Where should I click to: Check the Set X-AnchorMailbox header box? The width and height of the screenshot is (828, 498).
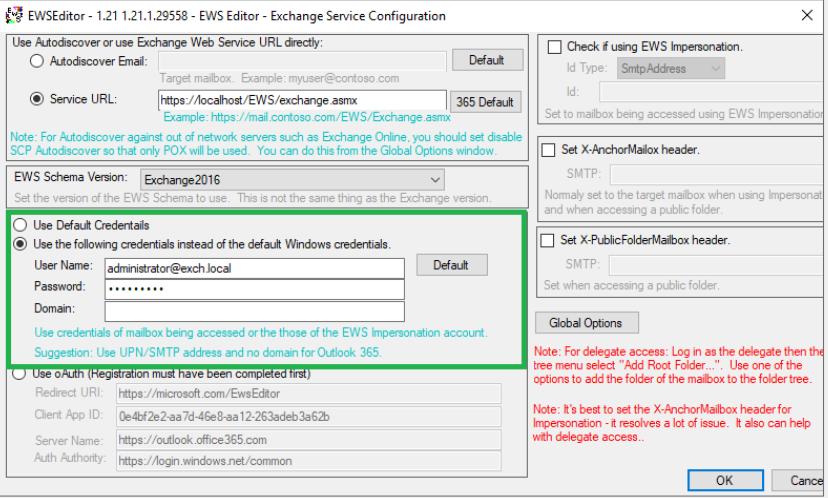(x=548, y=150)
